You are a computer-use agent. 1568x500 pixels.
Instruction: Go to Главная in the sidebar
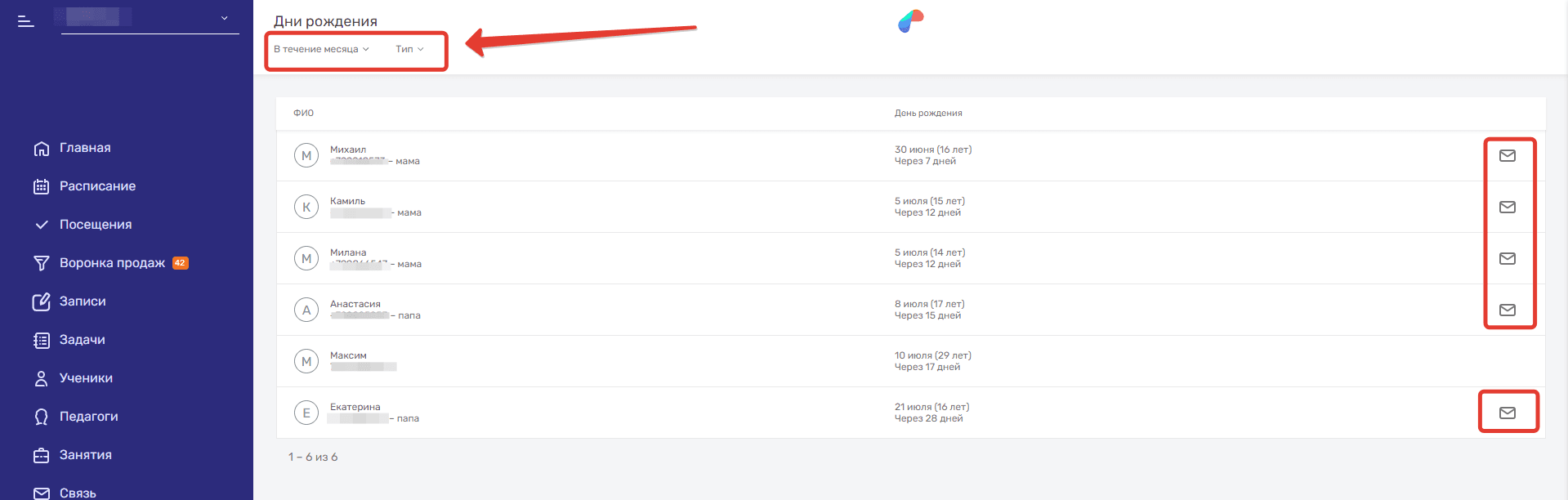click(85, 148)
